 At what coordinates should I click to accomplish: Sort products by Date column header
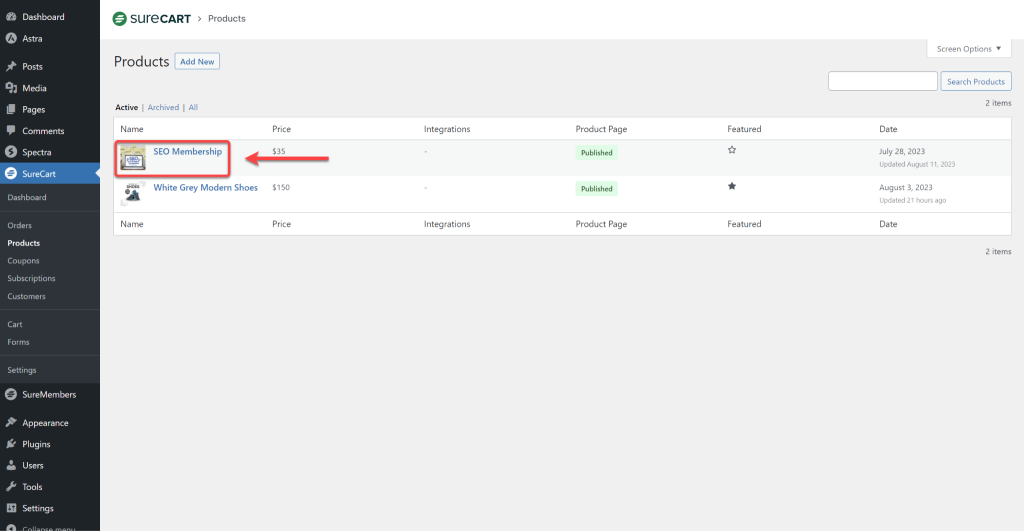coord(887,129)
